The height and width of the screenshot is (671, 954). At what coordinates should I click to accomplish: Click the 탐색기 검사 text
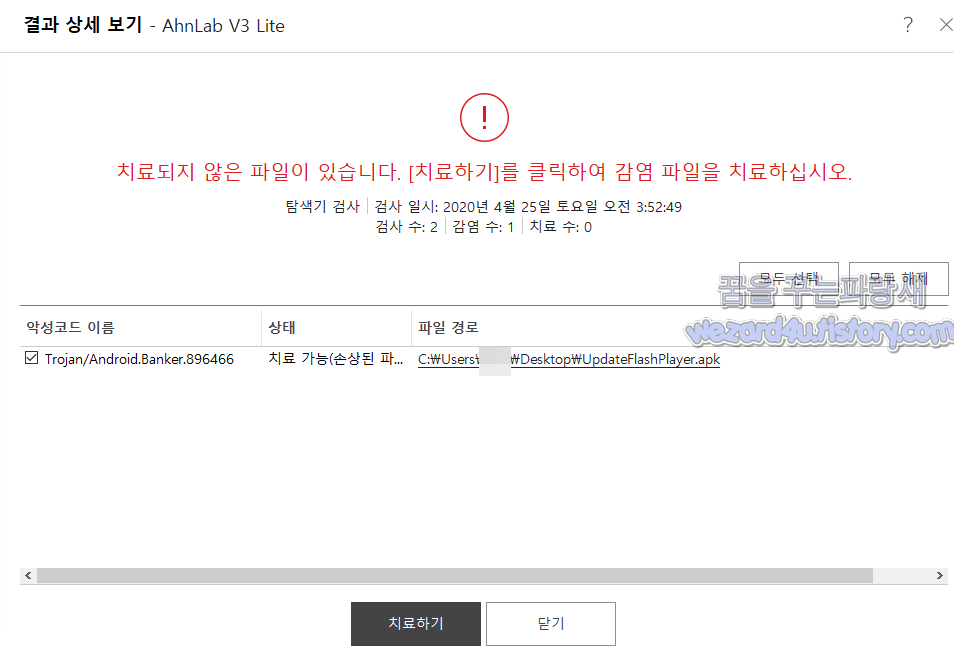(323, 207)
